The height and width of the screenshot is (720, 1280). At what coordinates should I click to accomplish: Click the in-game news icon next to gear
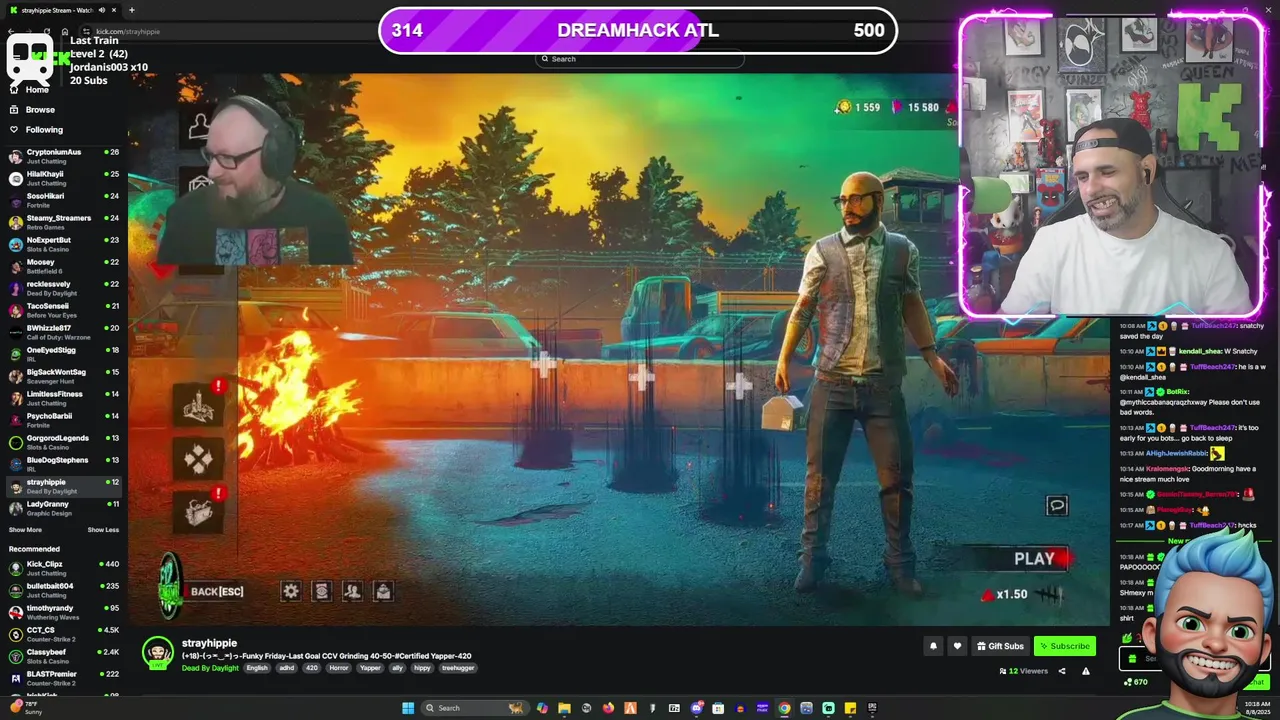point(321,591)
